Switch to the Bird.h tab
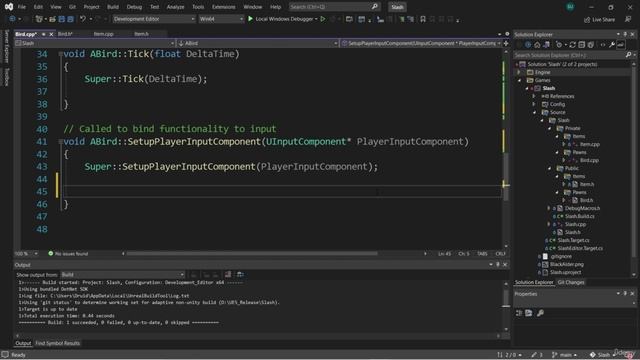640x360 pixels. tap(65, 34)
